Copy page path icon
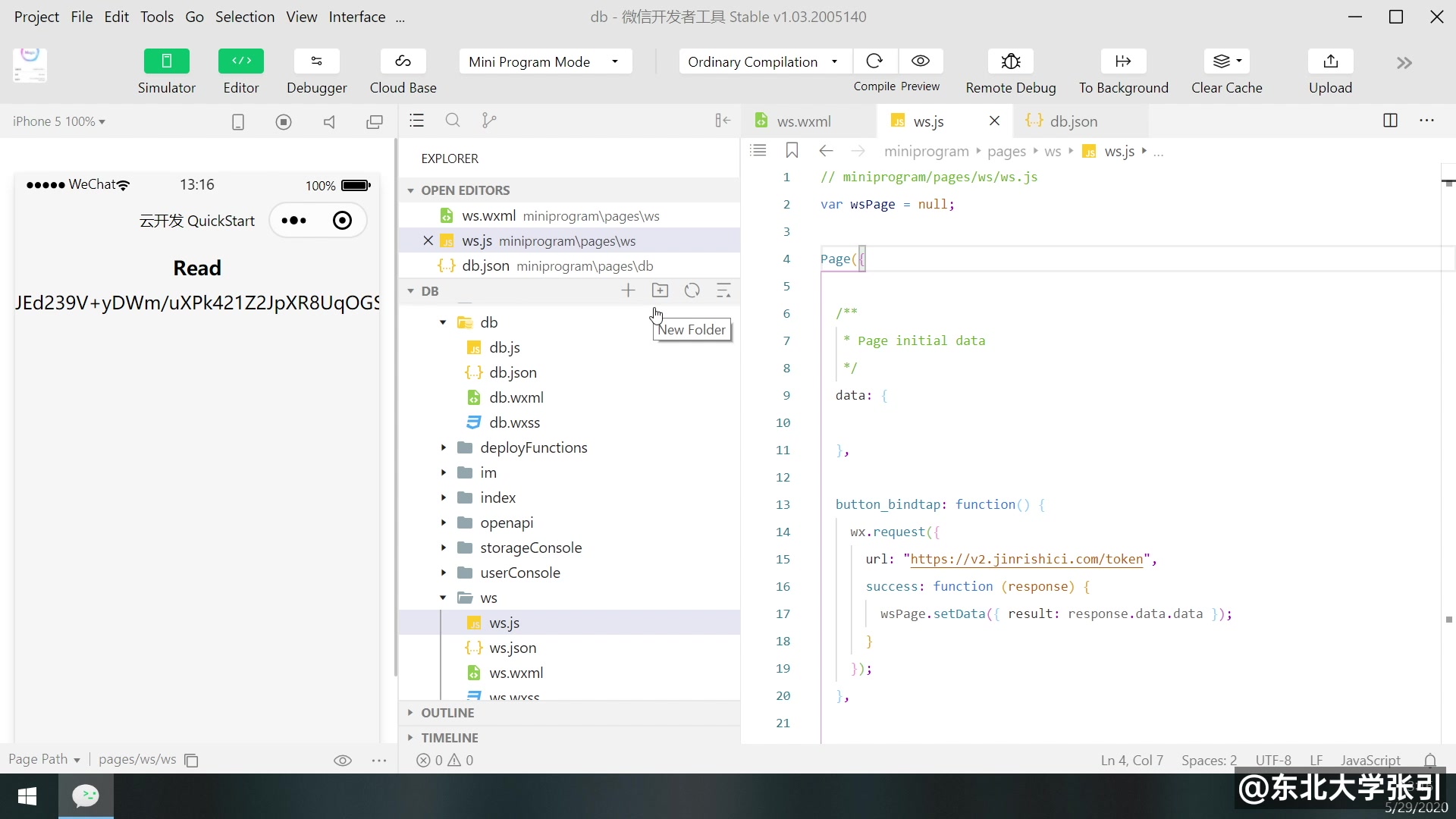 point(191,760)
